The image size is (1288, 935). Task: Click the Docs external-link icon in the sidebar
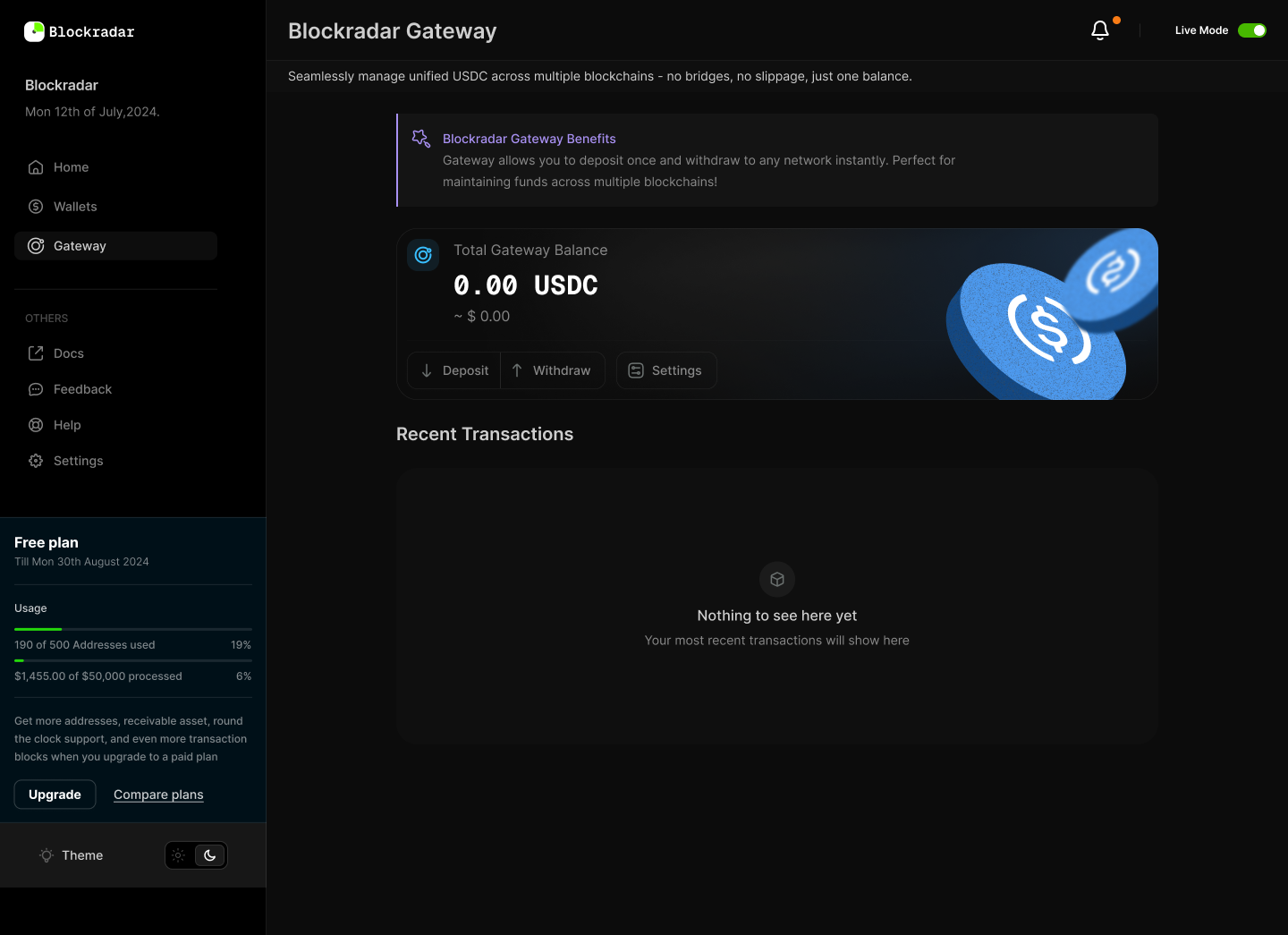tap(36, 353)
